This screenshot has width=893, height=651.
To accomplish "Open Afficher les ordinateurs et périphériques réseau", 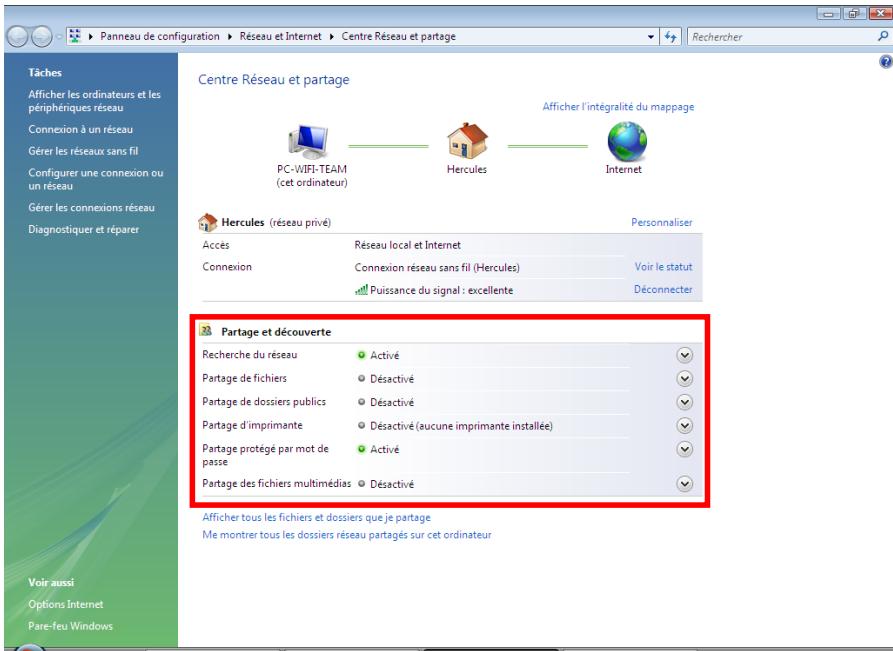I will pyautogui.click(x=95, y=101).
